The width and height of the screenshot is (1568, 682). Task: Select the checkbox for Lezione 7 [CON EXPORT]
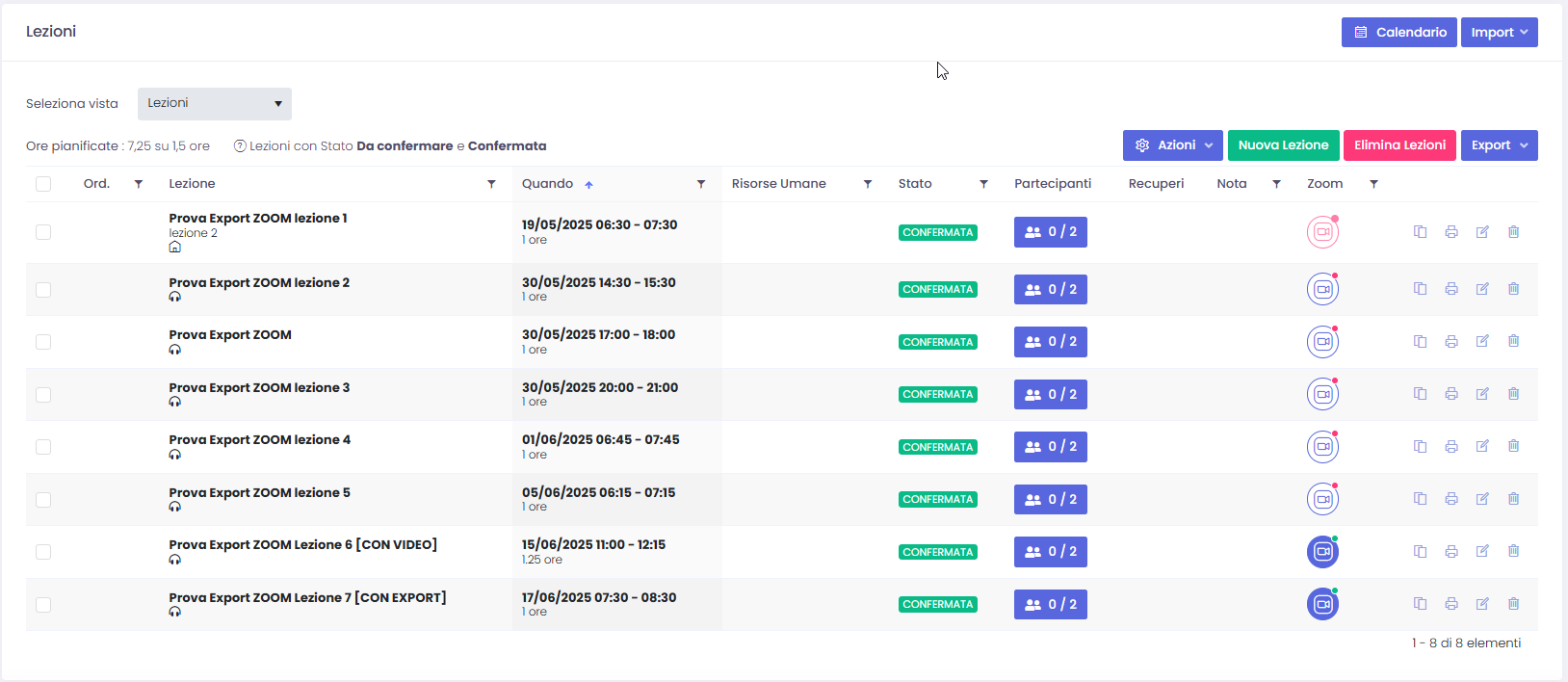pyautogui.click(x=43, y=605)
